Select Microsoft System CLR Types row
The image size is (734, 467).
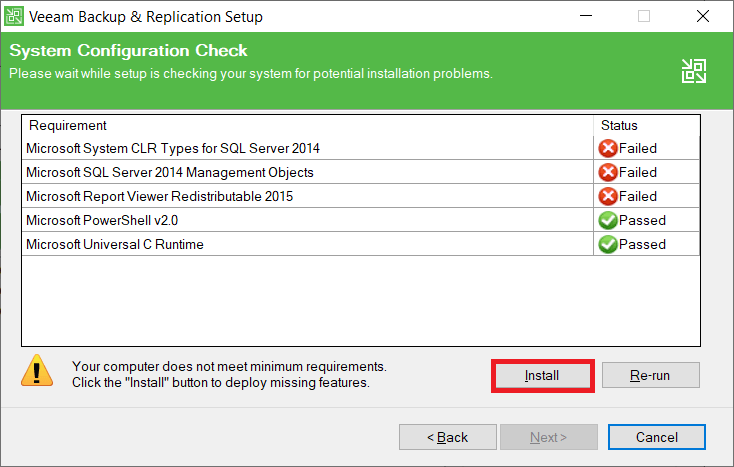173,148
